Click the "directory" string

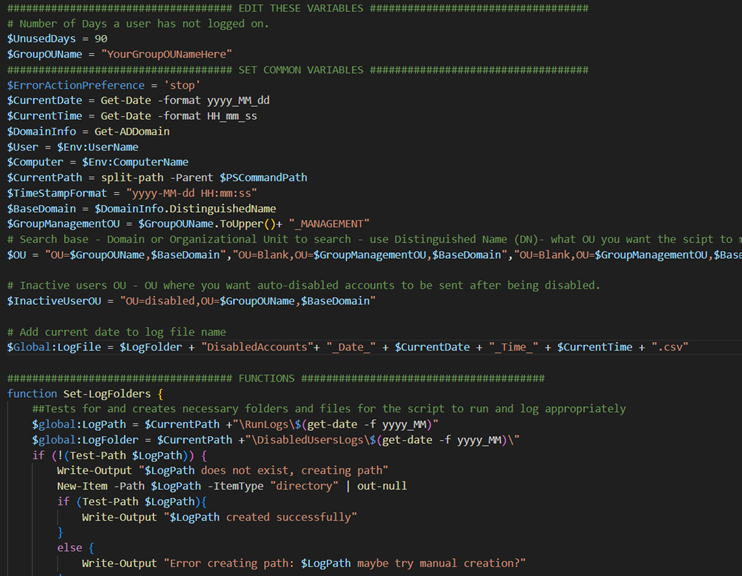click(x=304, y=487)
